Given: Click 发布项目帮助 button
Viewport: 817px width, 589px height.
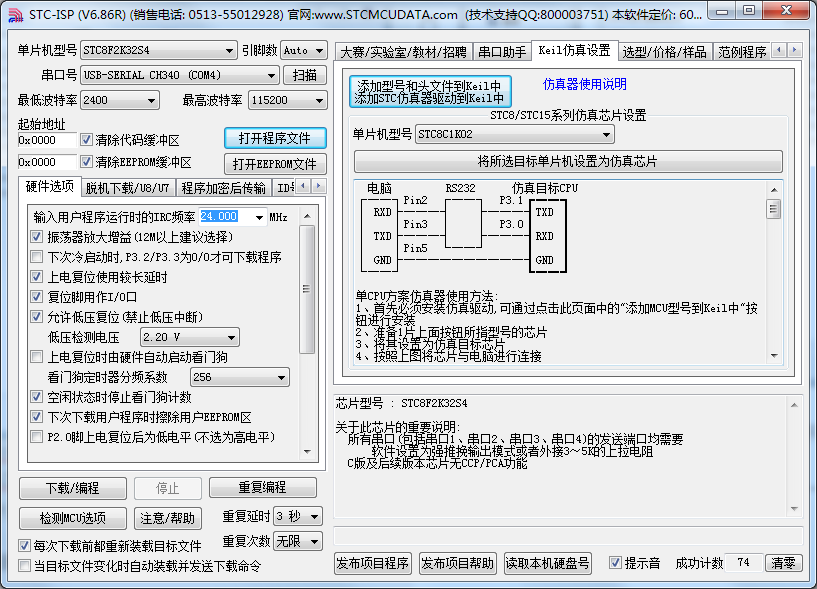Looking at the screenshot, I should 457,563.
